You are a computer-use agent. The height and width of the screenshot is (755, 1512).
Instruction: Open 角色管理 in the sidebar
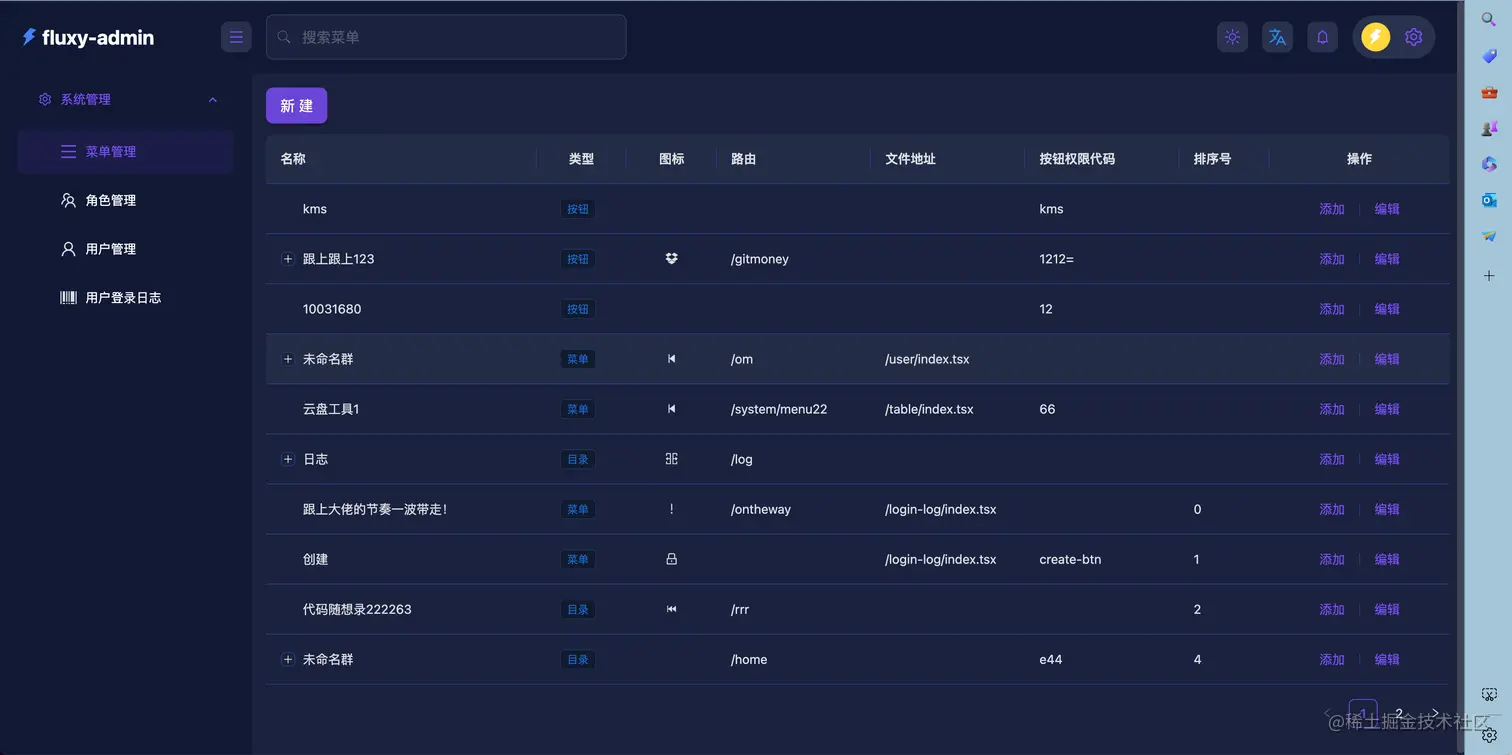click(125, 201)
